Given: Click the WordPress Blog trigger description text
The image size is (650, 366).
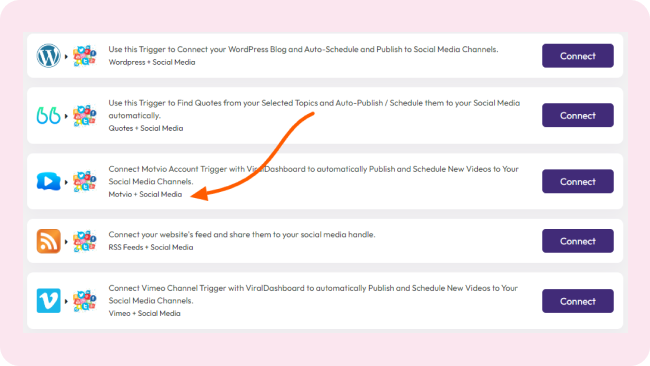Looking at the screenshot, I should coord(303,49).
